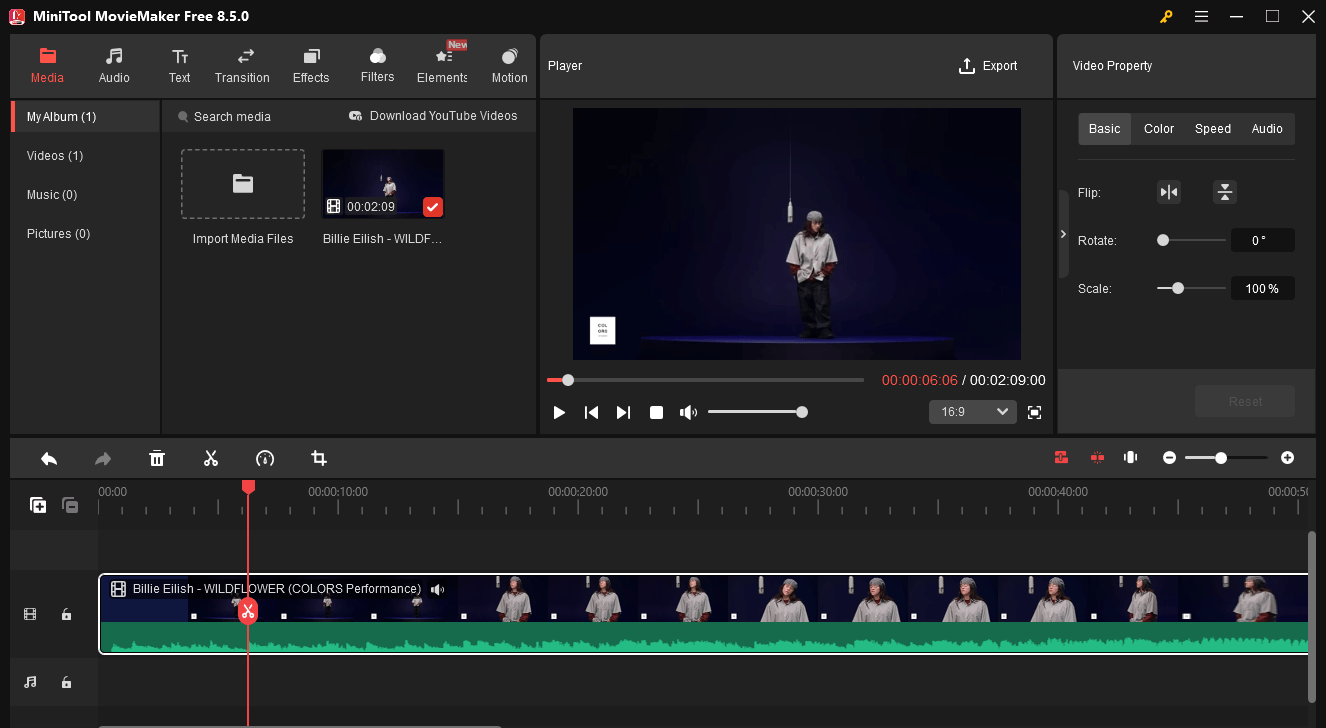Click the Export button

pyautogui.click(x=988, y=65)
